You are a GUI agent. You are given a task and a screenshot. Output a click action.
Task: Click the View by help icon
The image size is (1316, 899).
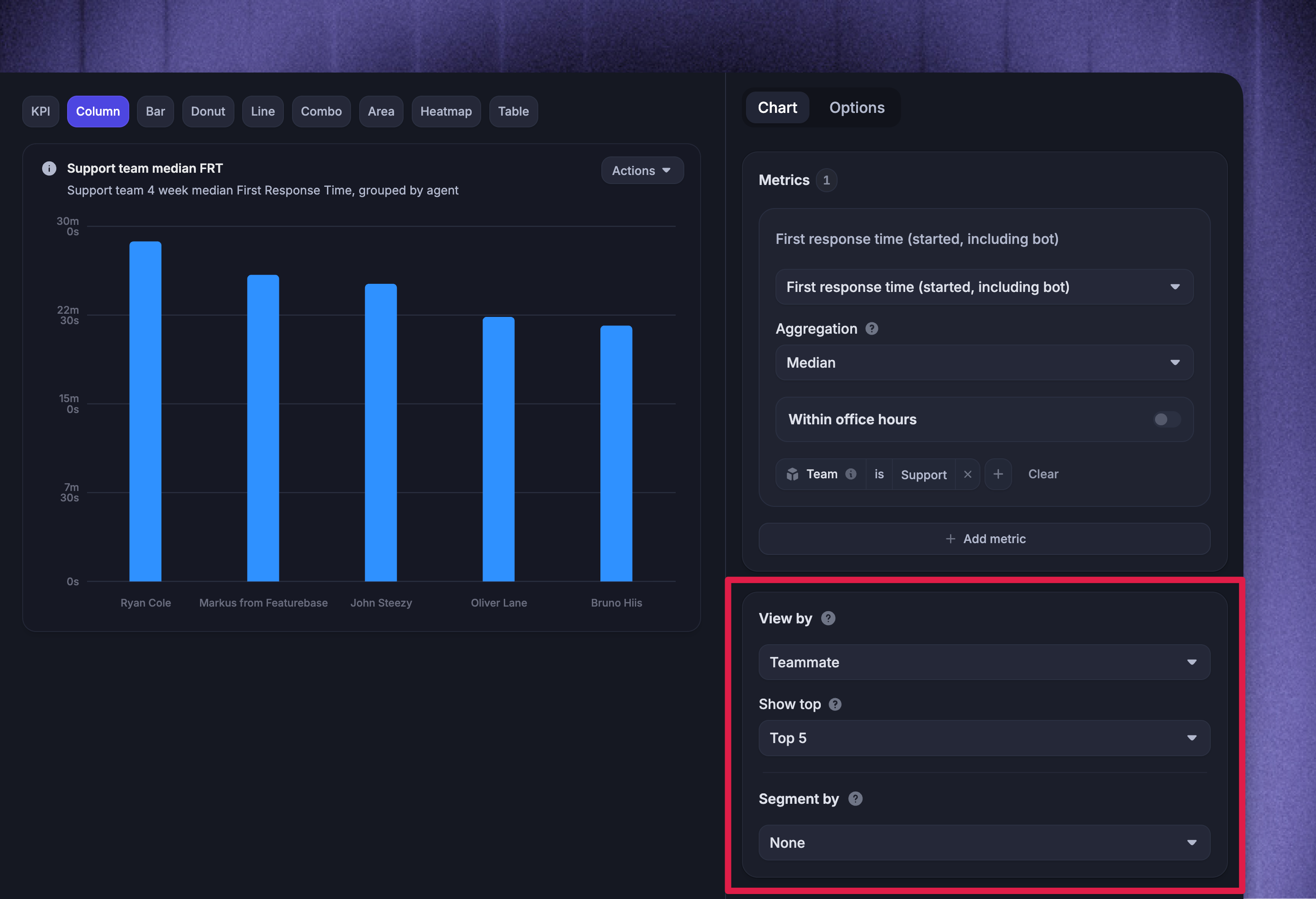[x=828, y=618]
